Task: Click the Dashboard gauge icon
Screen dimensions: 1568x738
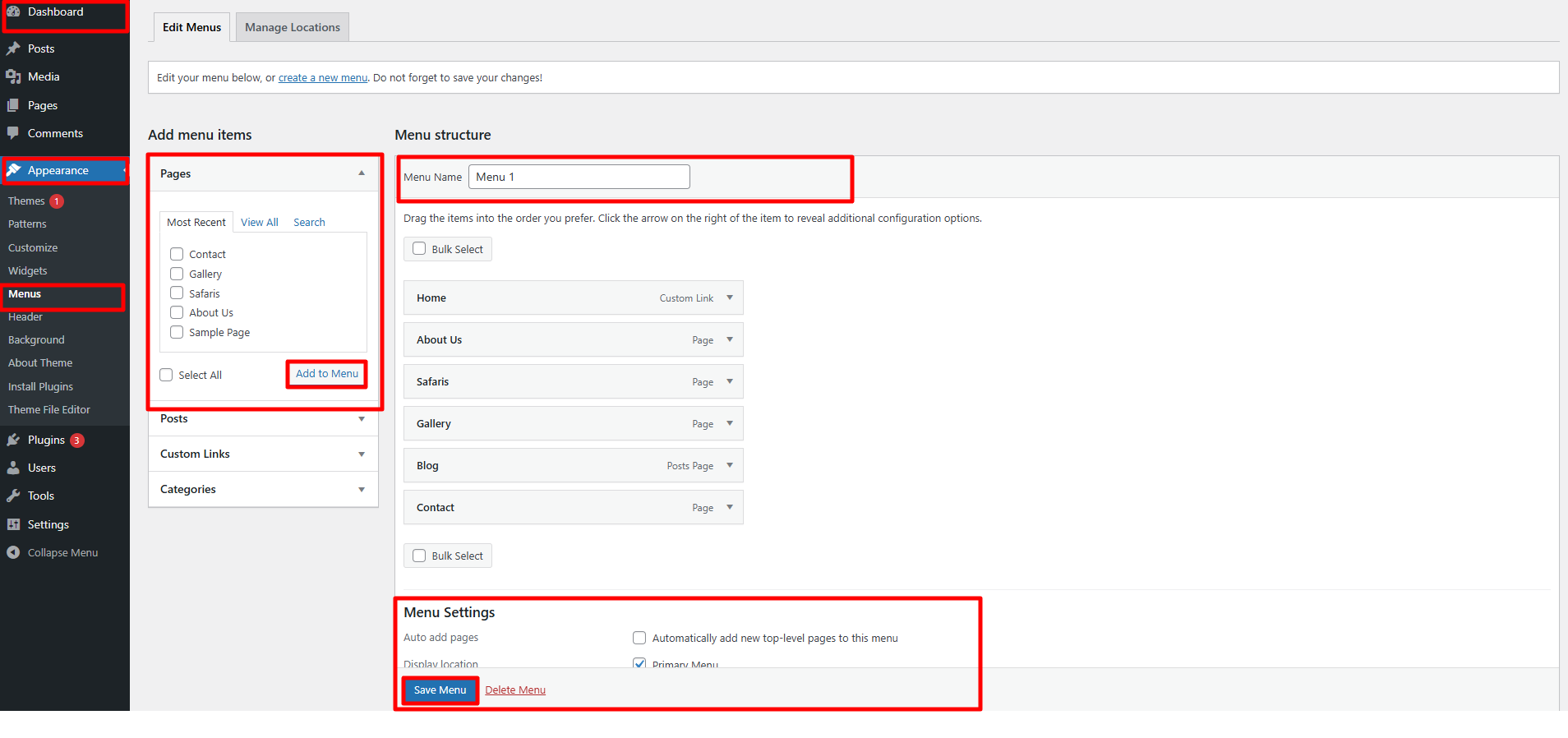Action: [13, 12]
